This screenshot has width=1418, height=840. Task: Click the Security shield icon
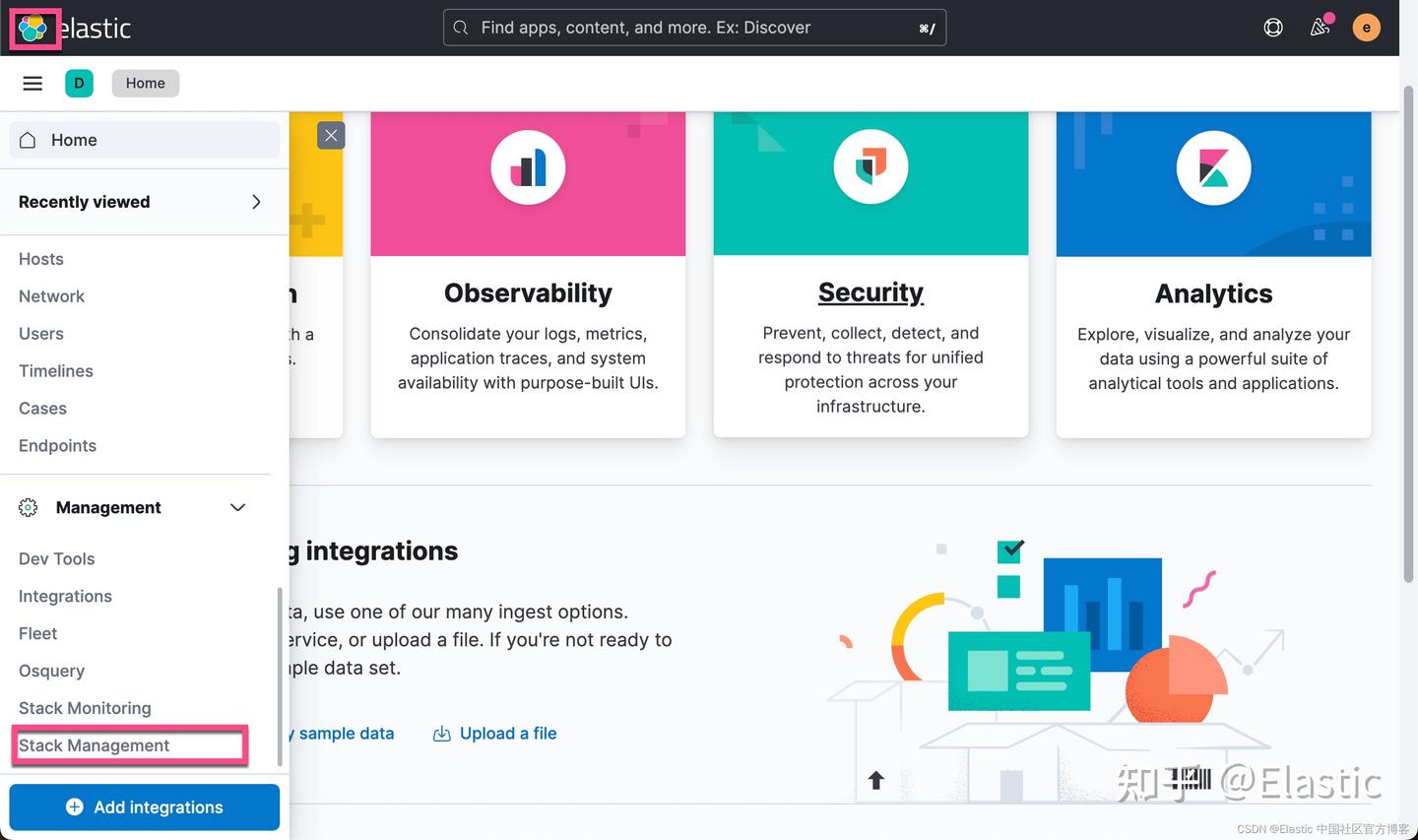pos(870,167)
